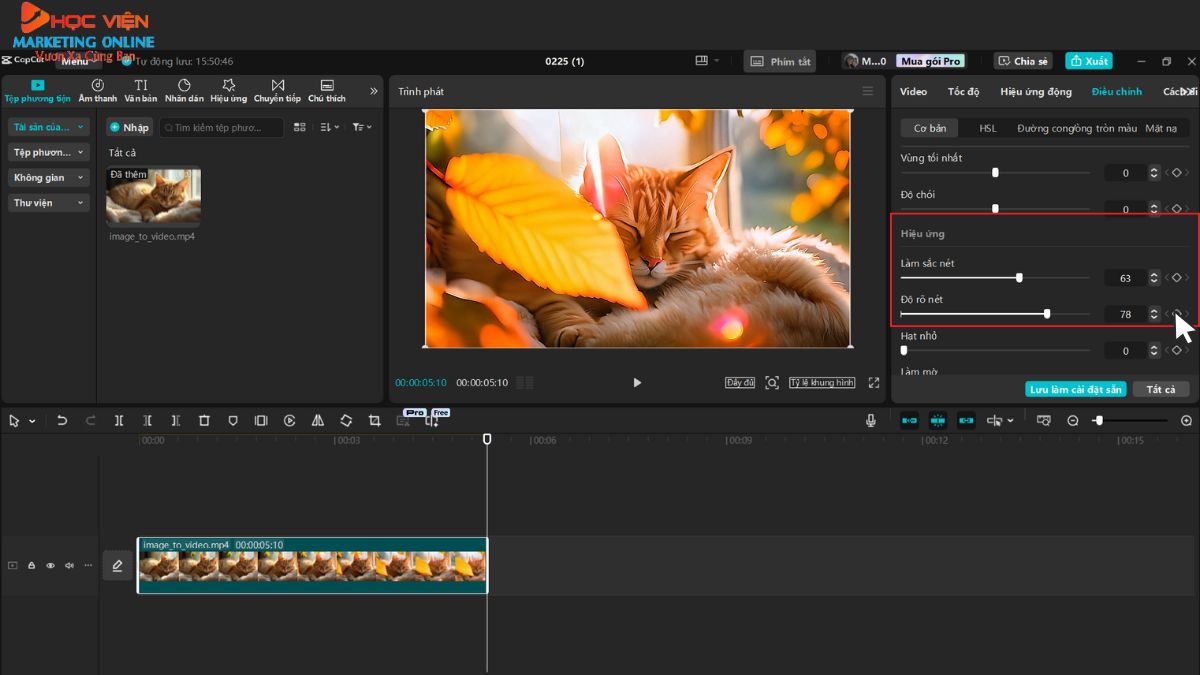Toggle the lock on the video track

tap(31, 566)
